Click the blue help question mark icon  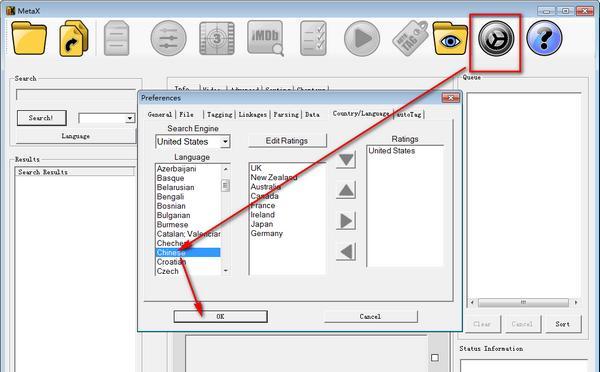click(544, 38)
